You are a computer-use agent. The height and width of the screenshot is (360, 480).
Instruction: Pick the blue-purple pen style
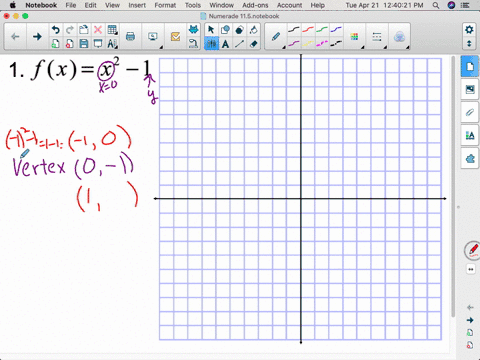click(336, 30)
